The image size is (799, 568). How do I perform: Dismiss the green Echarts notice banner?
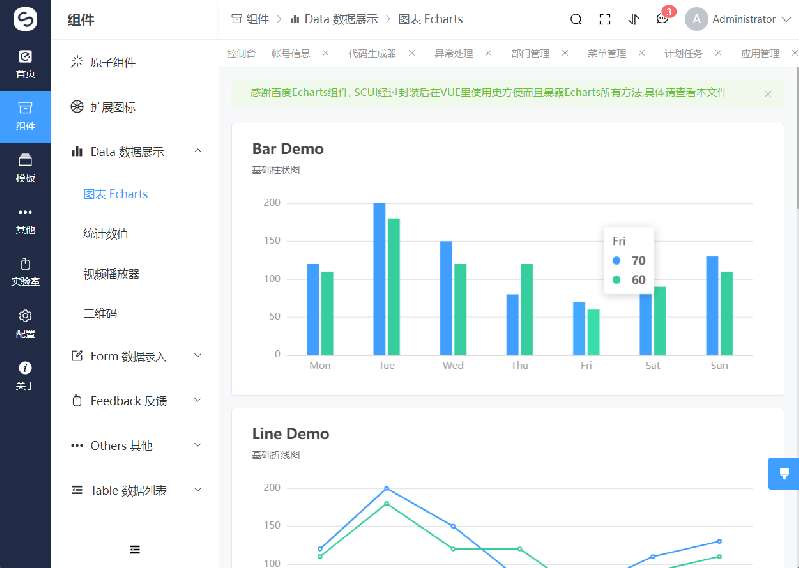768,94
